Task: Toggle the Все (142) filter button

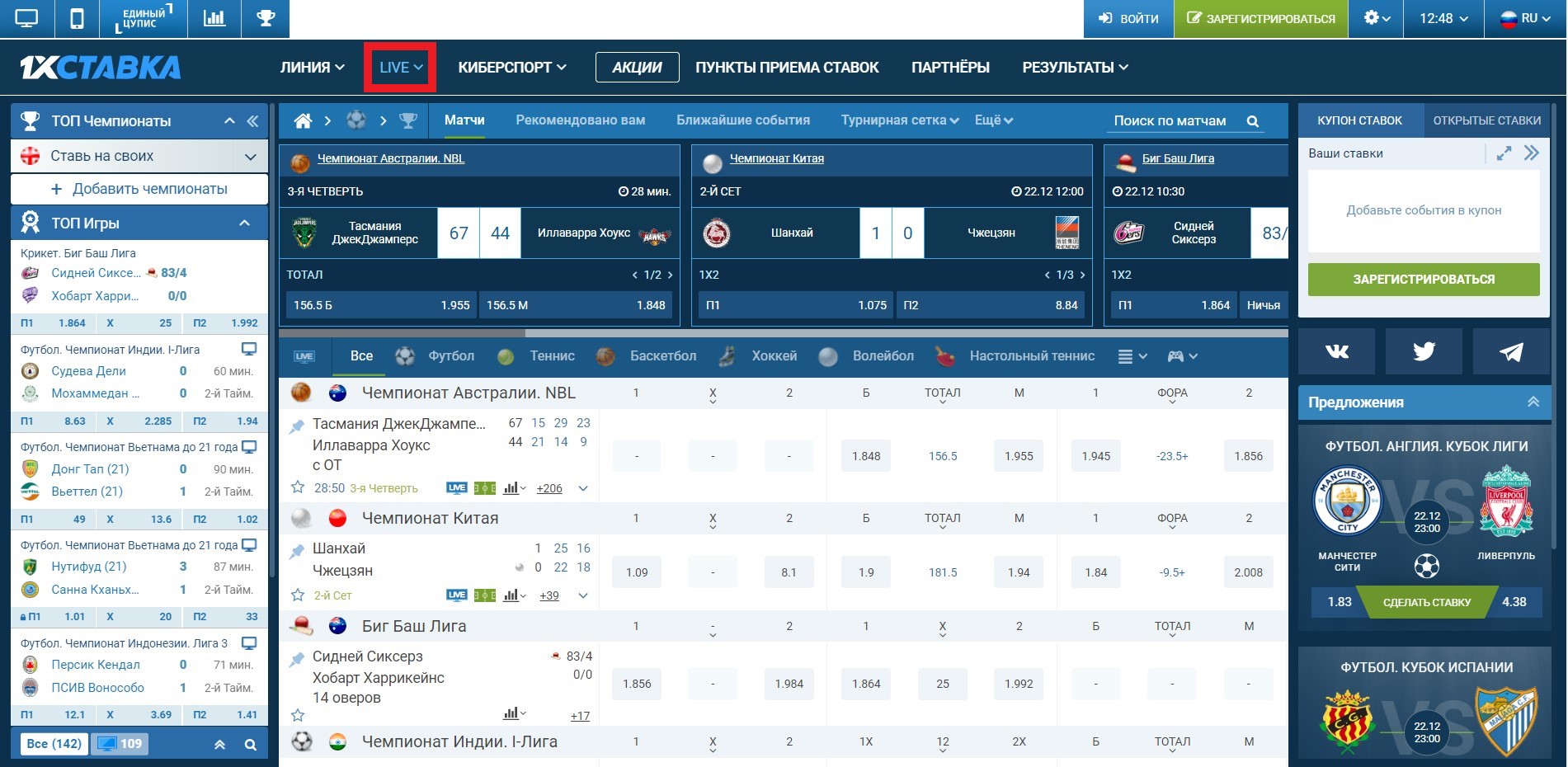Action: pyautogui.click(x=54, y=744)
